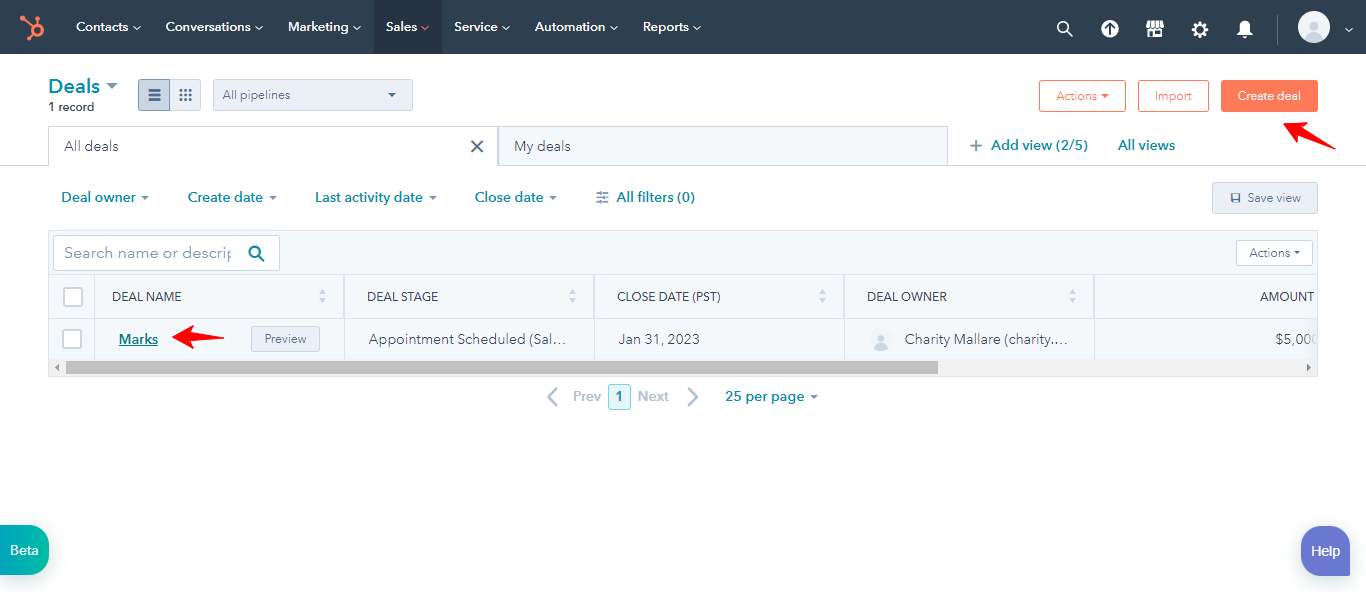This screenshot has width=1366, height=592.
Task: Switch to list view icon
Action: pos(154,95)
